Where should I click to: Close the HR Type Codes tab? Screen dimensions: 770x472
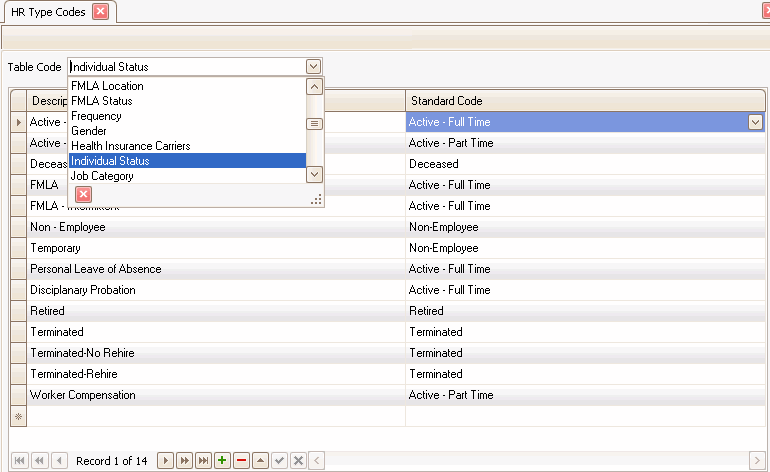point(100,12)
